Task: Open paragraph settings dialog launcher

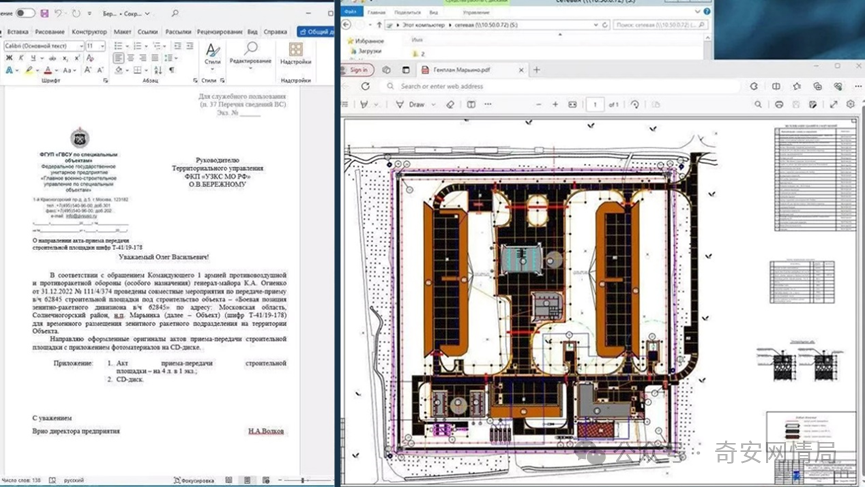Action: pyautogui.click(x=195, y=81)
